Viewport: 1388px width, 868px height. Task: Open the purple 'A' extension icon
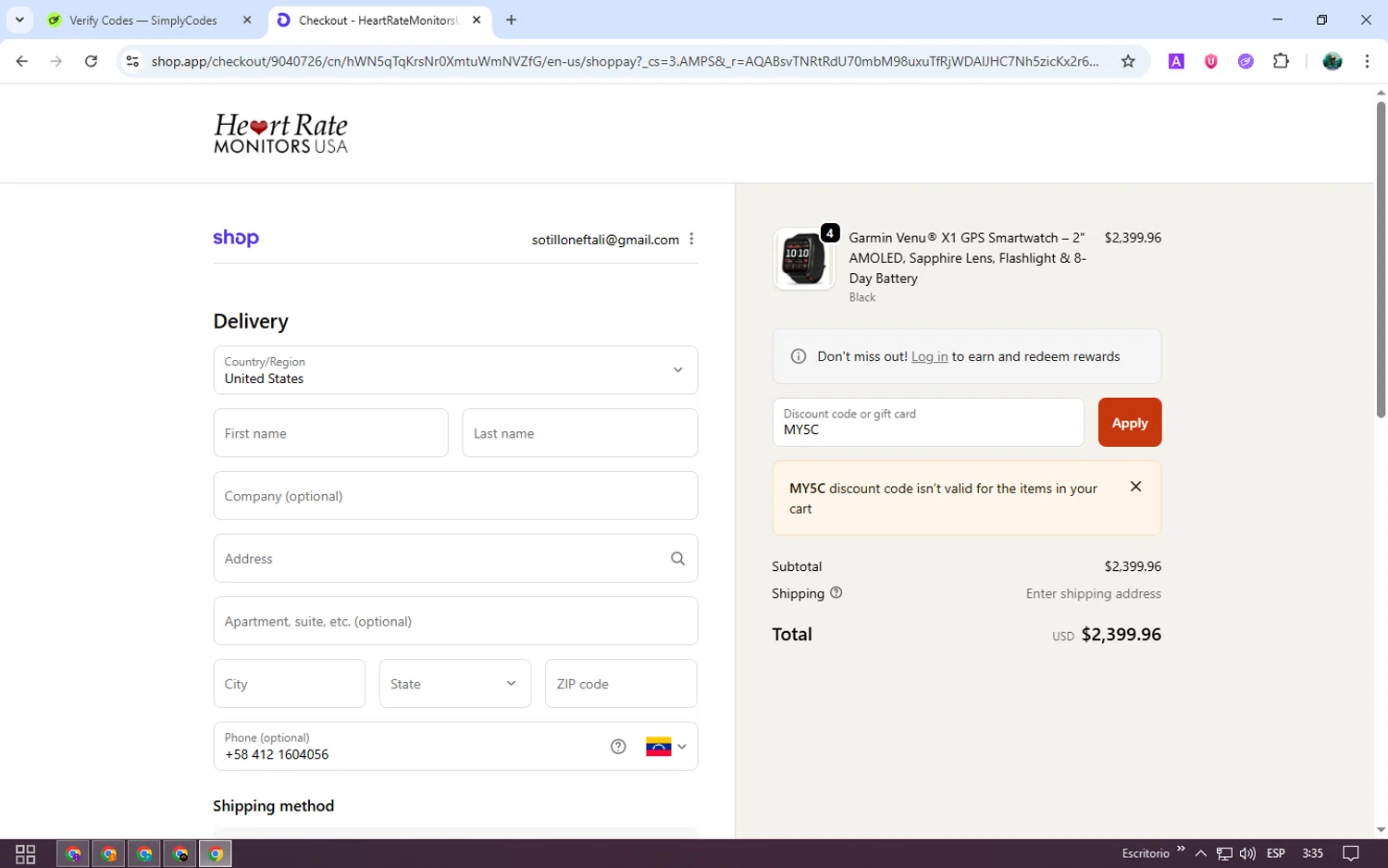tap(1176, 61)
